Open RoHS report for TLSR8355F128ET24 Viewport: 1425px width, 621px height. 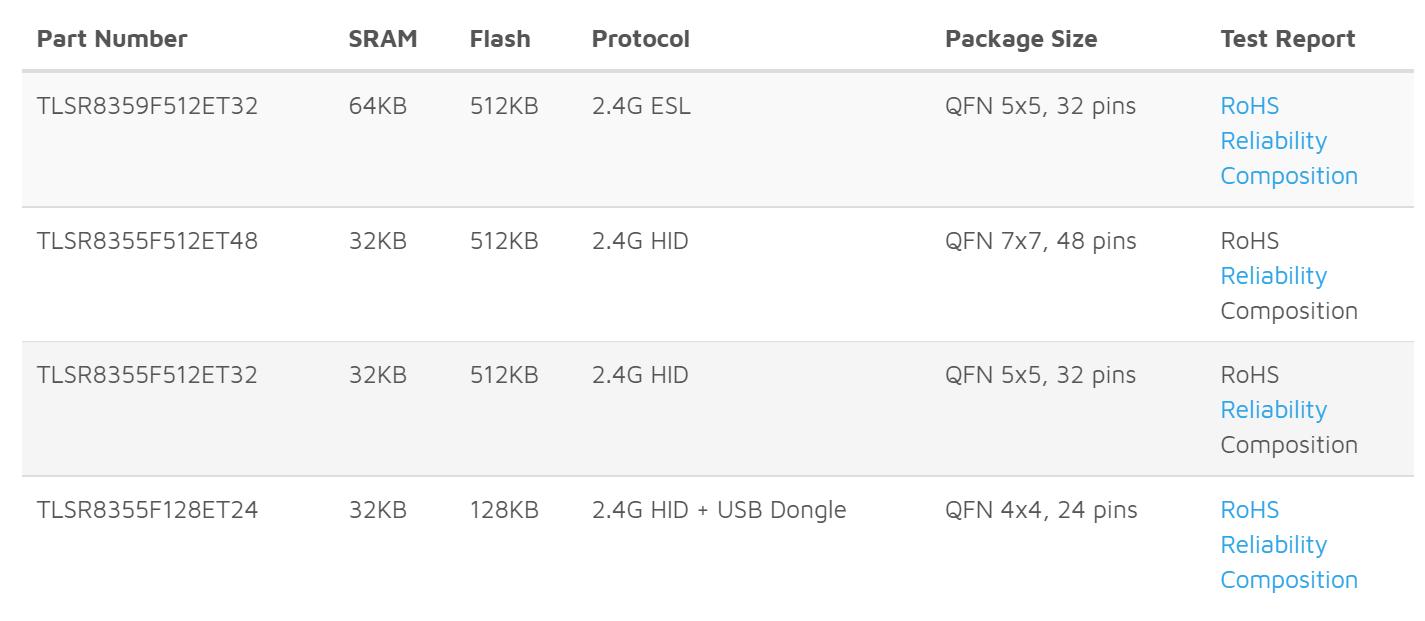1249,510
